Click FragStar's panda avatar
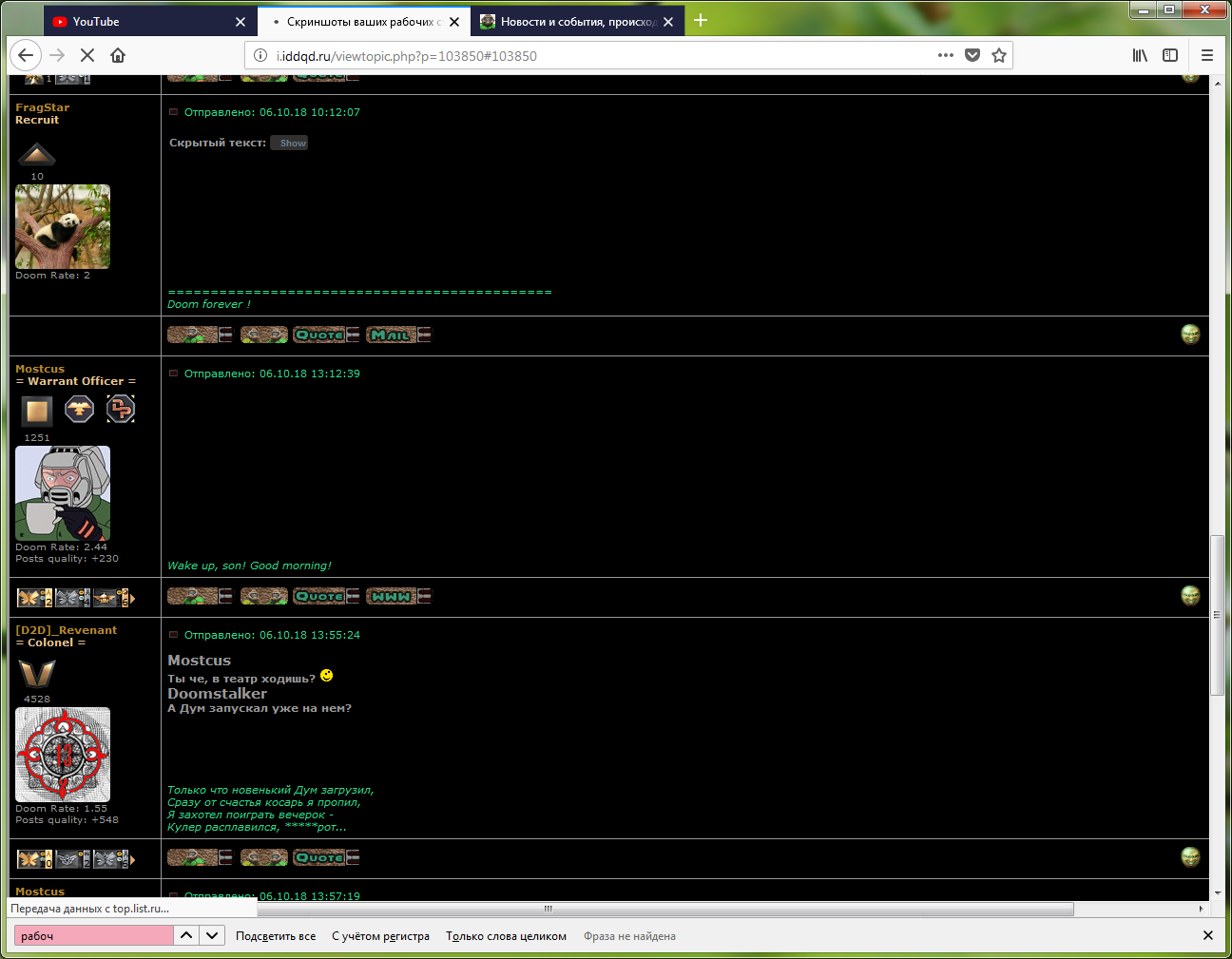1232x959 pixels. pos(63,226)
